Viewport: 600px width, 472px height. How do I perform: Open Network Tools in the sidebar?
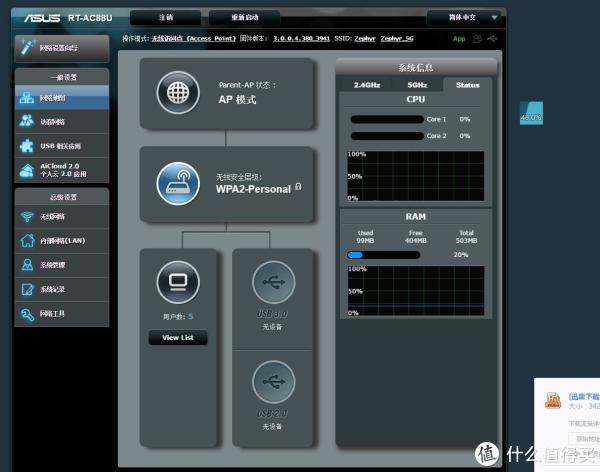[x=62, y=314]
